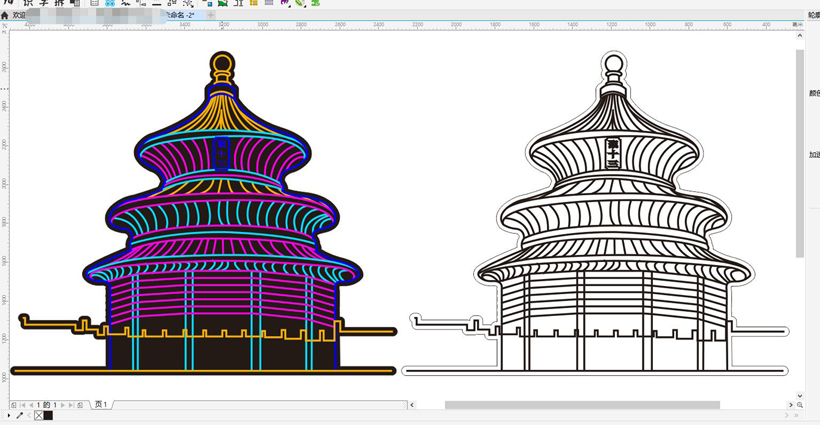Select the blue plaque on colored pagoda
820x425 pixels.
(222, 154)
